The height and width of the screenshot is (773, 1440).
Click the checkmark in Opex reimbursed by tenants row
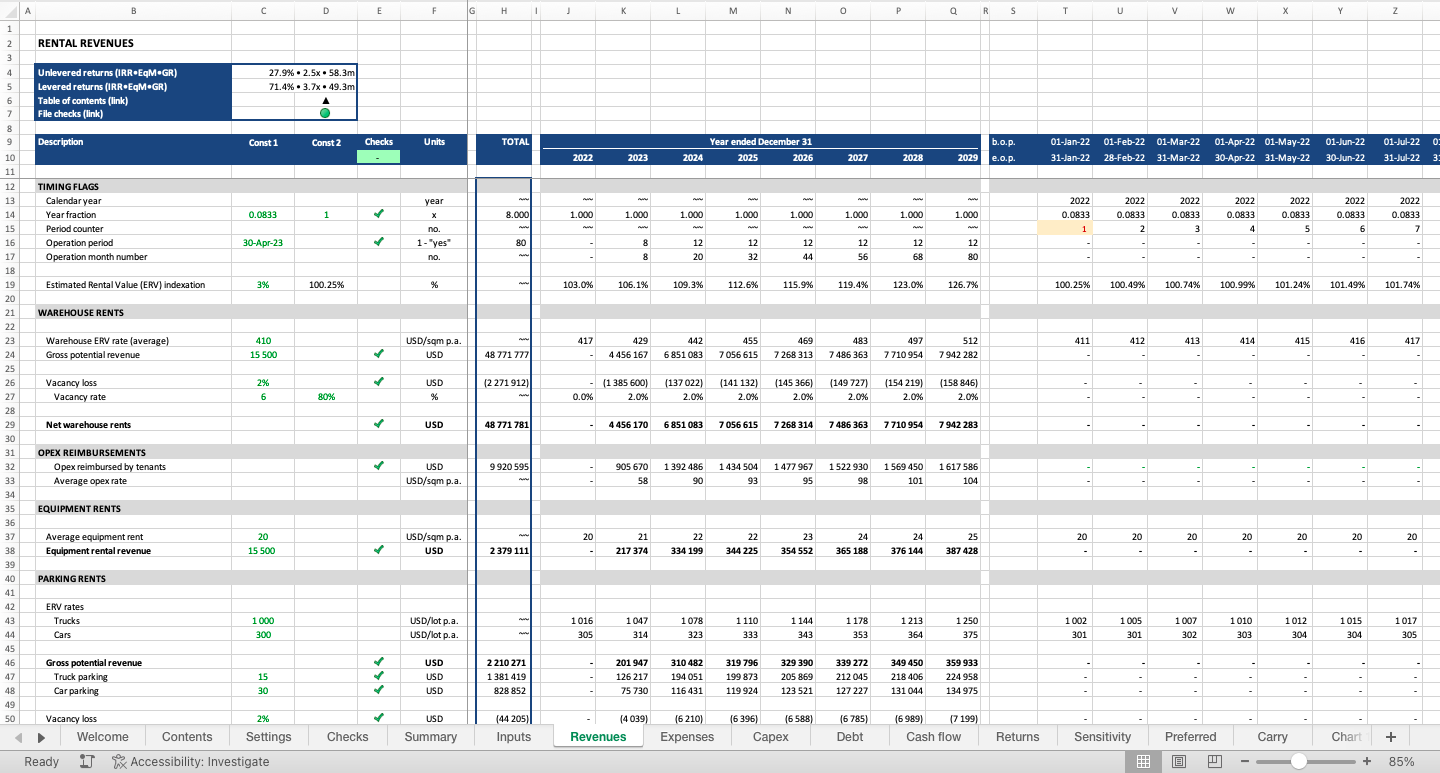pos(379,466)
